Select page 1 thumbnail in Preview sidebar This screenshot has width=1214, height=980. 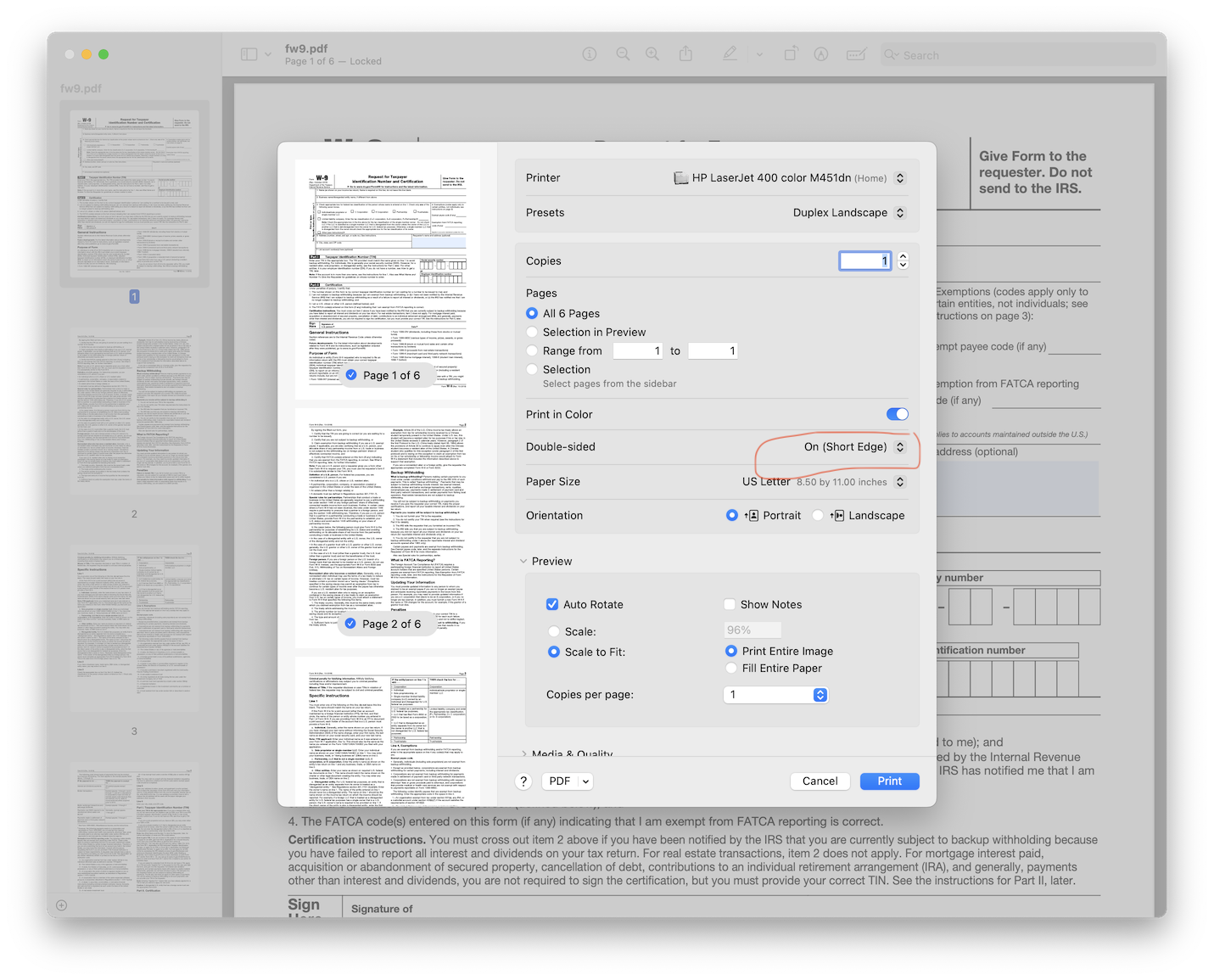[x=134, y=194]
